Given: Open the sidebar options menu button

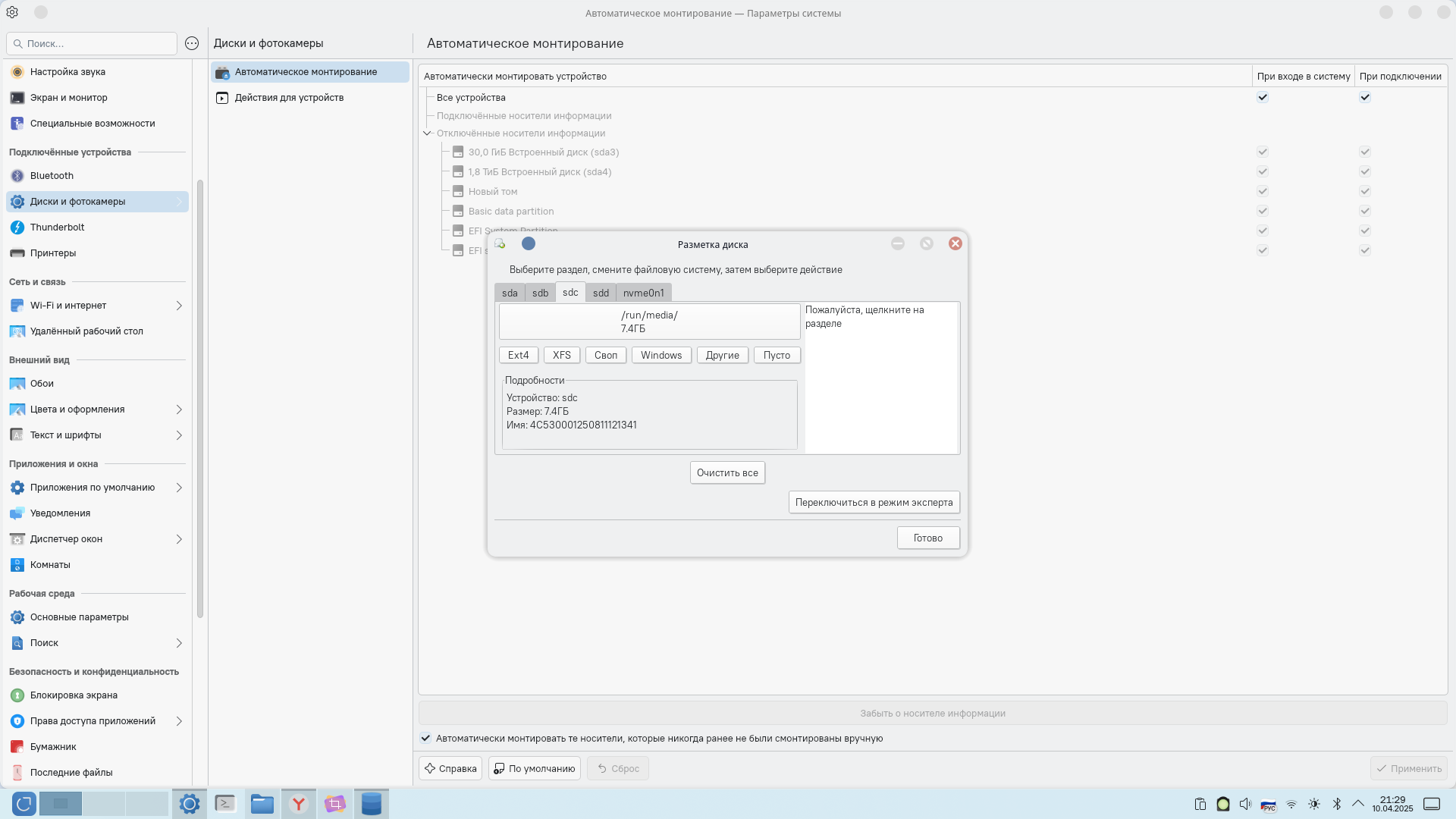Looking at the screenshot, I should [192, 44].
